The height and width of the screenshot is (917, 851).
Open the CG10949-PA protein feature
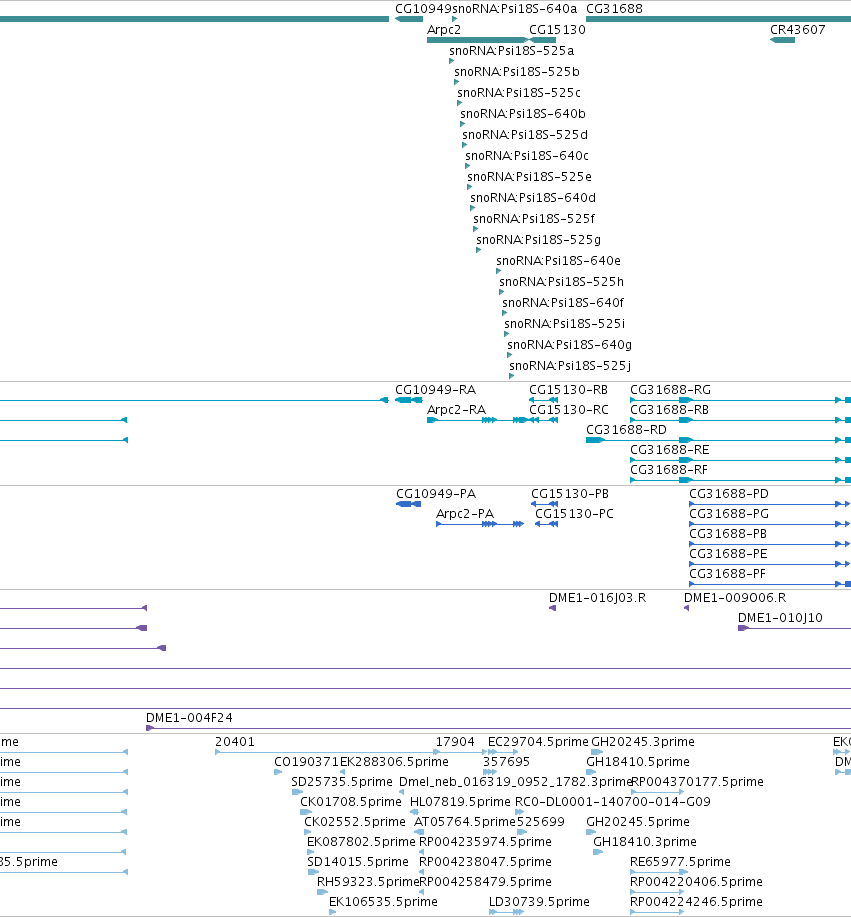pos(408,504)
